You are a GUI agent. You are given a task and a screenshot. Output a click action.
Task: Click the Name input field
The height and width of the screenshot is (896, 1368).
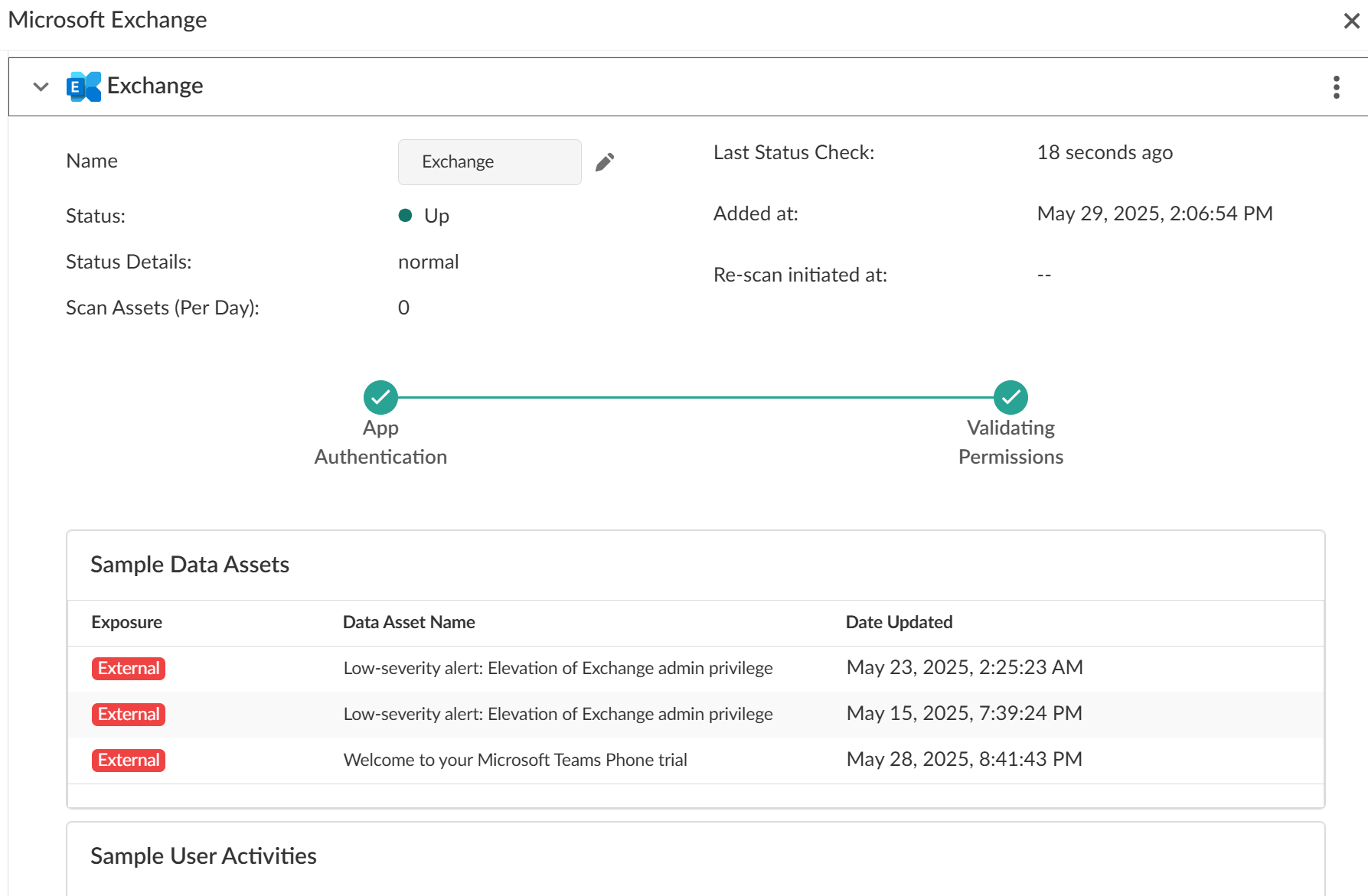click(489, 161)
